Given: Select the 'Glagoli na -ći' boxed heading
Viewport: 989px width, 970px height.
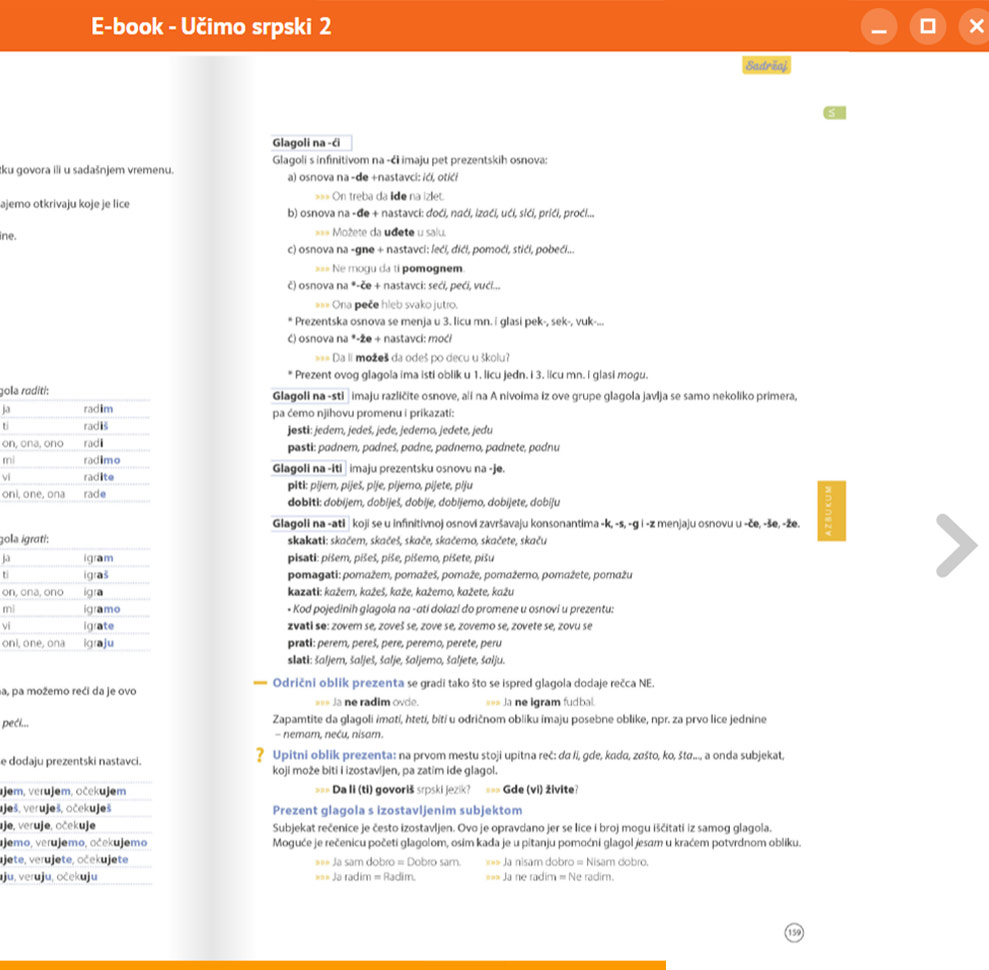Looking at the screenshot, I should (310, 144).
